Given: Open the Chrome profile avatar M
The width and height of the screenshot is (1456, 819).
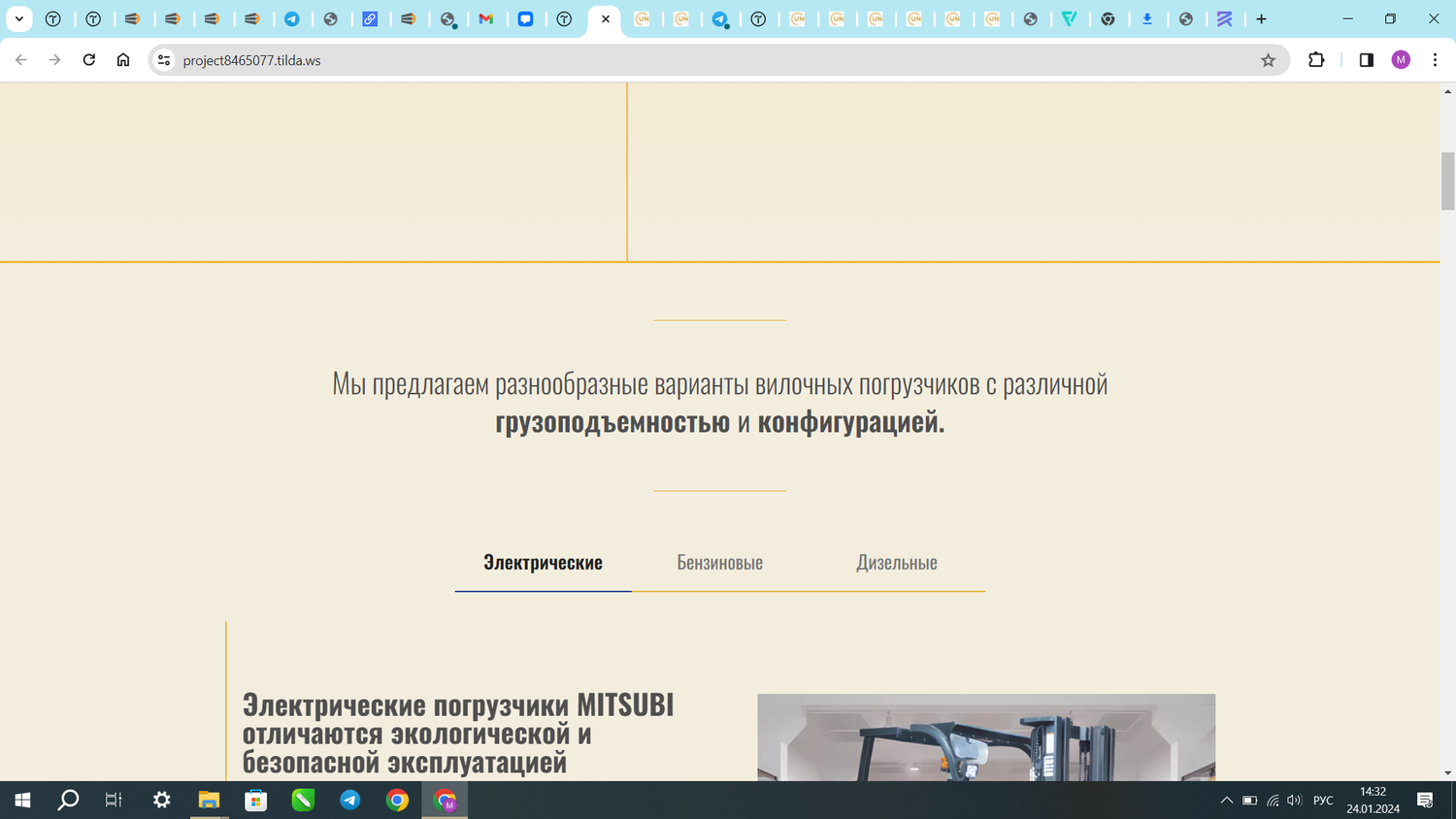Looking at the screenshot, I should [1401, 60].
